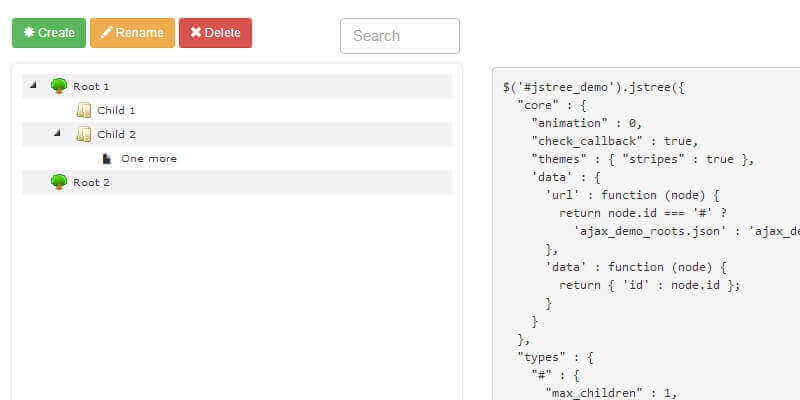This screenshot has width=800, height=400.
Task: Click the X icon on the Delete button
Action: (196, 33)
